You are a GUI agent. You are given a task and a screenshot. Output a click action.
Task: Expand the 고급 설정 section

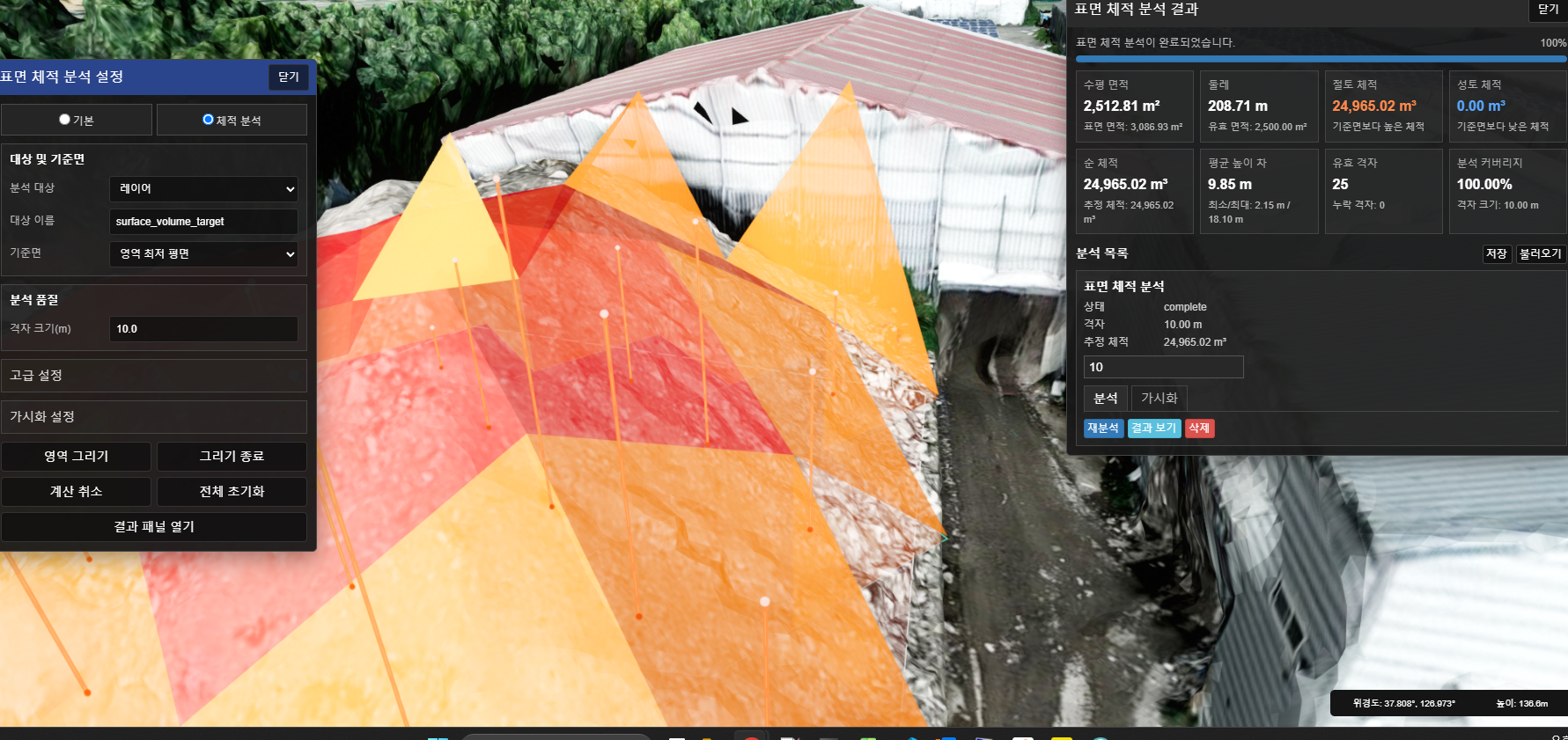click(x=154, y=375)
